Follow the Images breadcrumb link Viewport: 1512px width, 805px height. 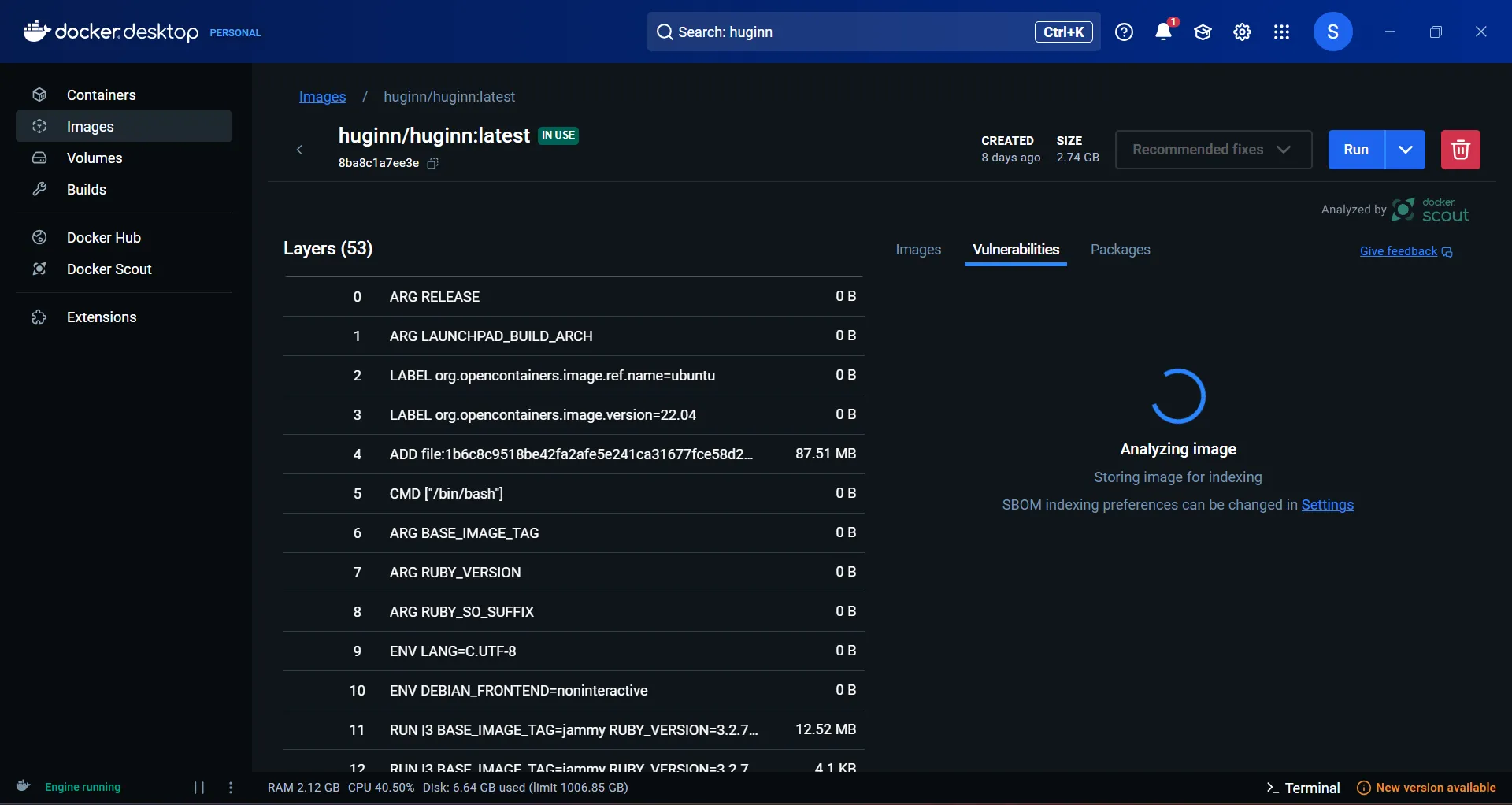(x=322, y=96)
